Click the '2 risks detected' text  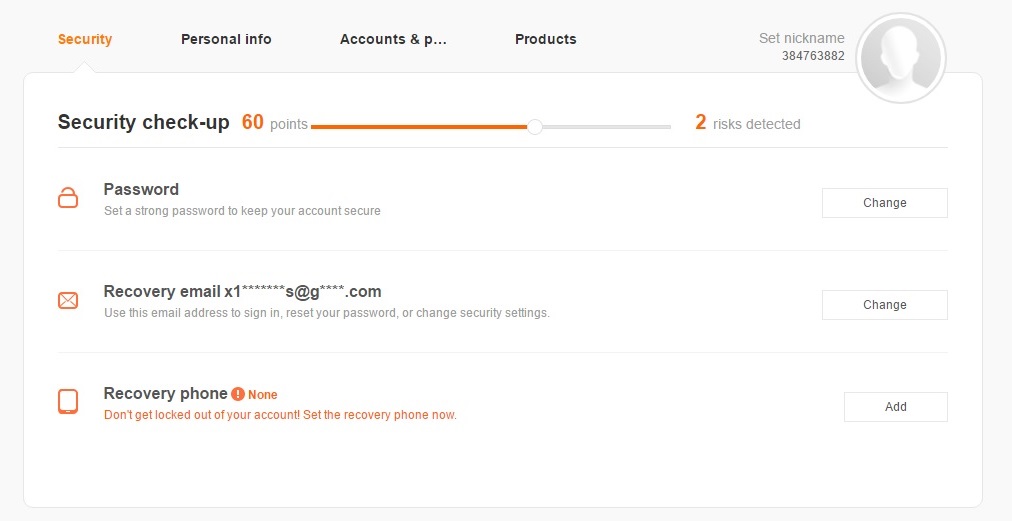tap(748, 124)
